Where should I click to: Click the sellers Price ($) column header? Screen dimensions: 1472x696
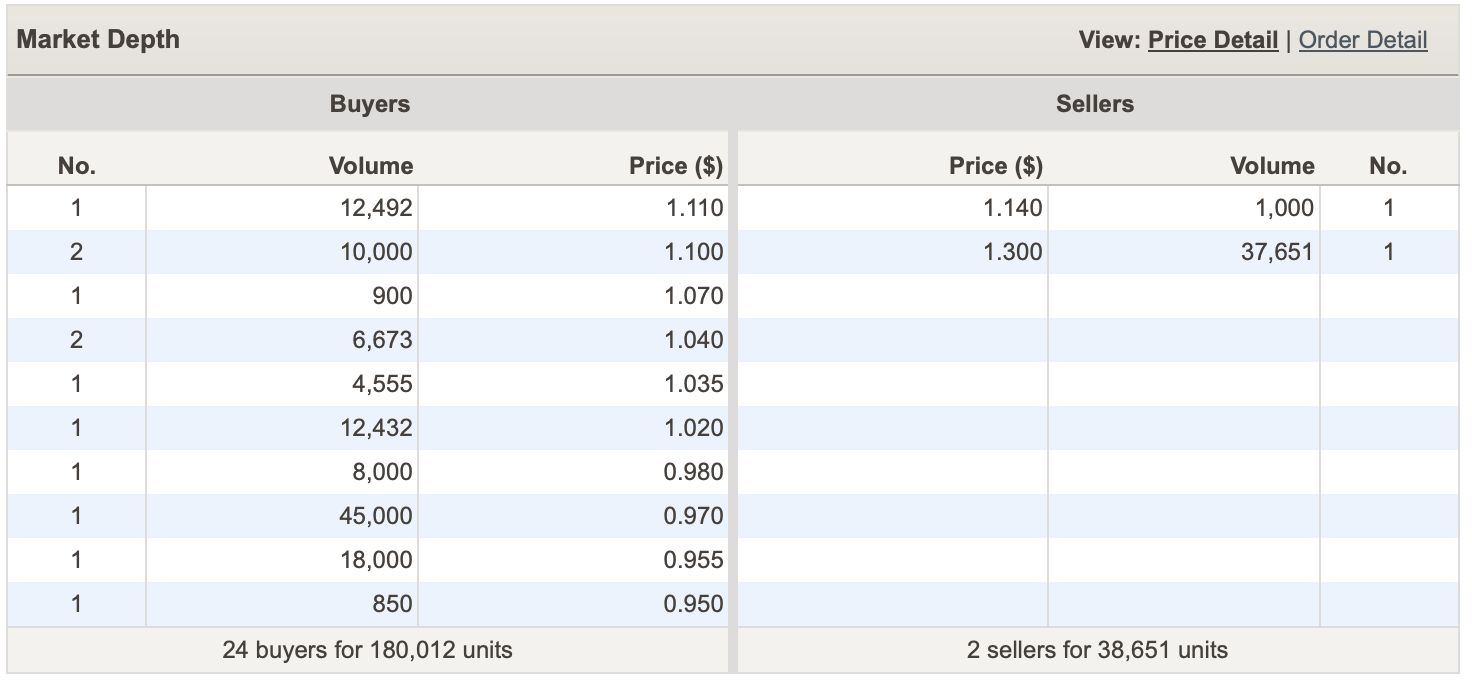pos(995,166)
